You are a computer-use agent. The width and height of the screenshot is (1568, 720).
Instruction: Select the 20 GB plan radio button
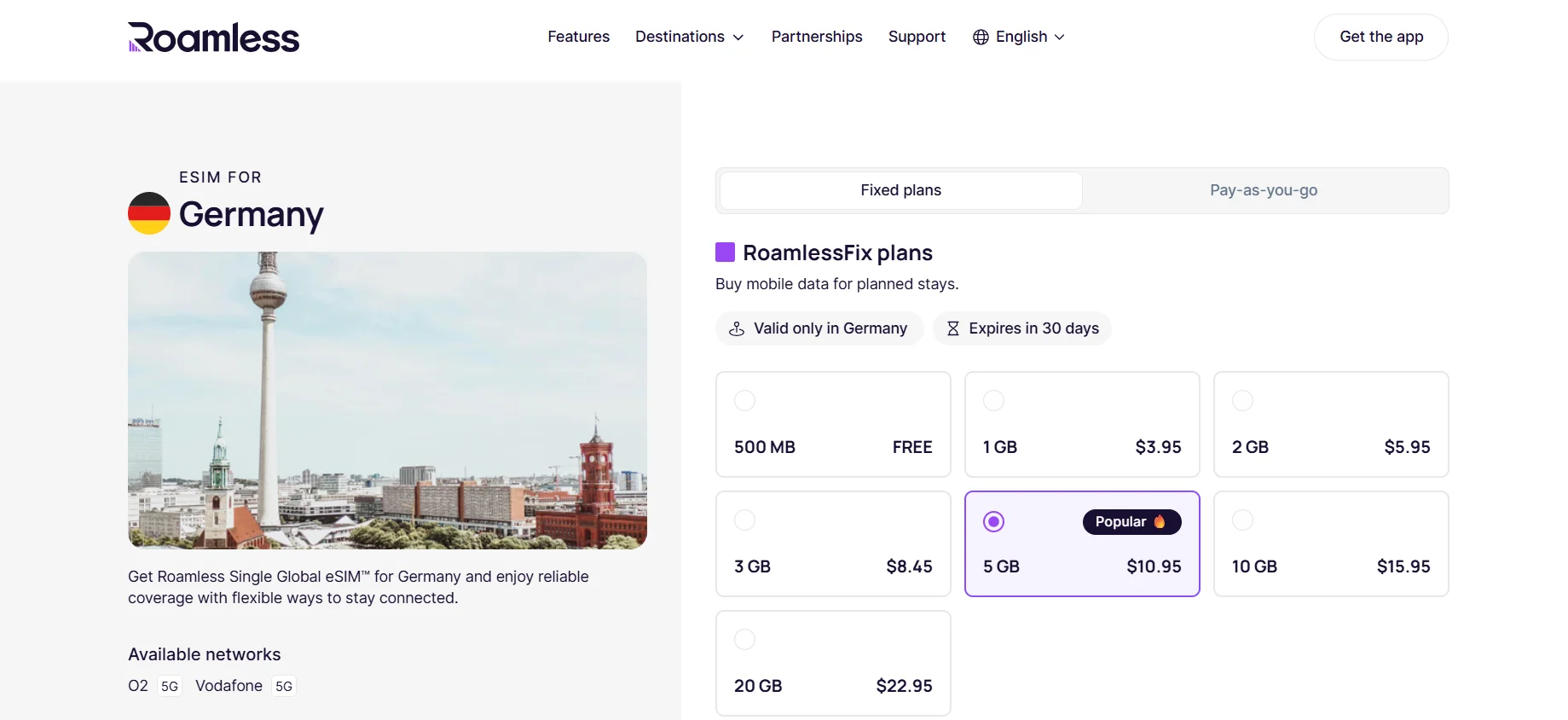click(x=744, y=639)
